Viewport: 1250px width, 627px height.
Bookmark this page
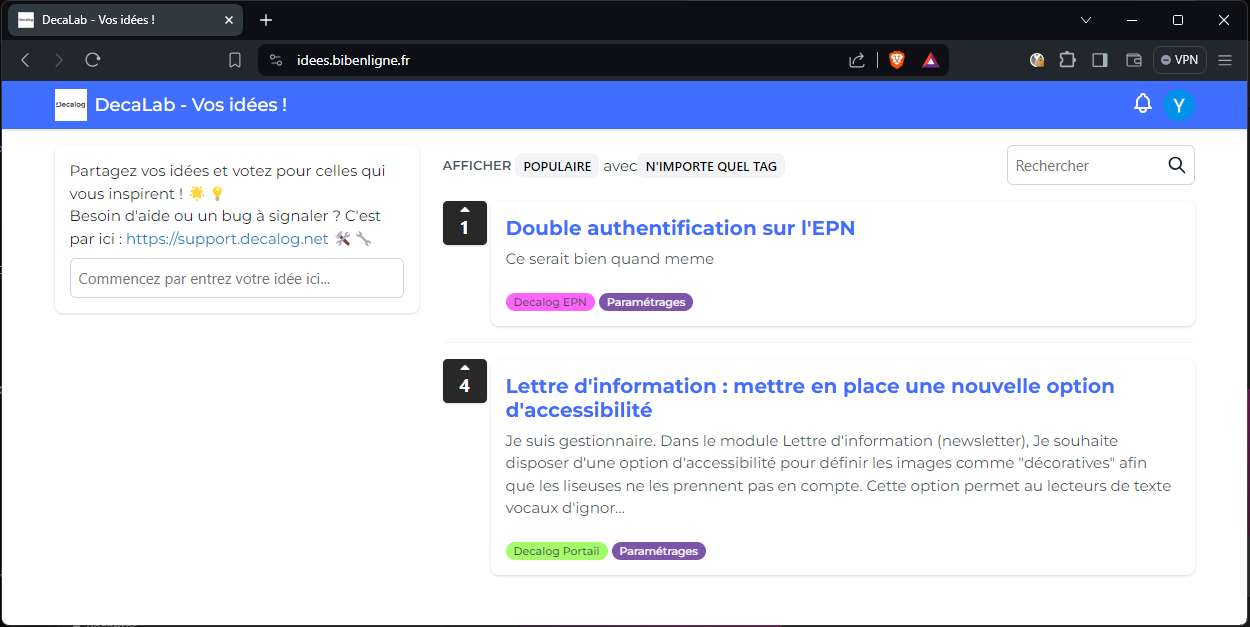[x=235, y=60]
